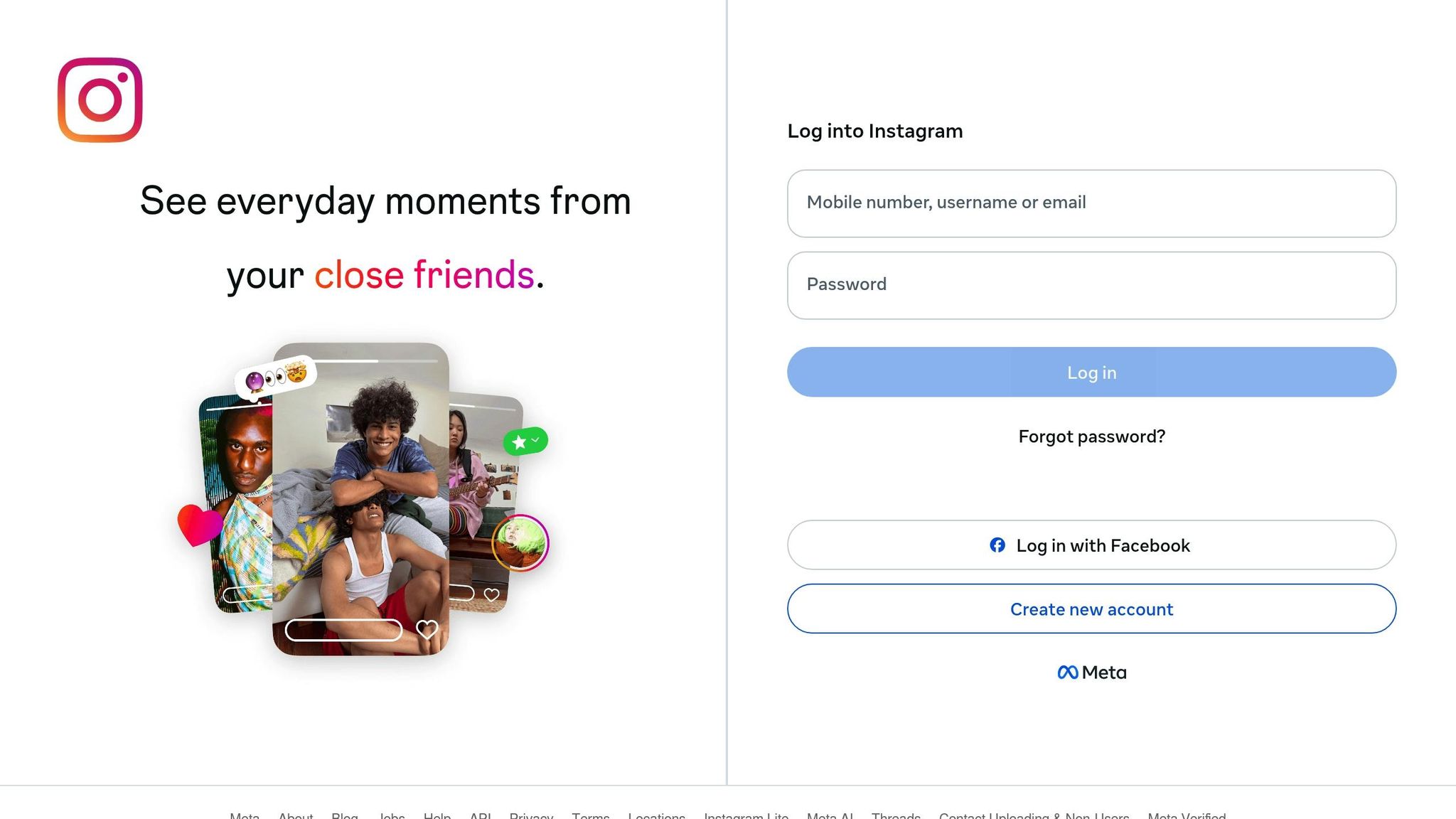
Task: Click Create new account button
Action: coord(1091,609)
